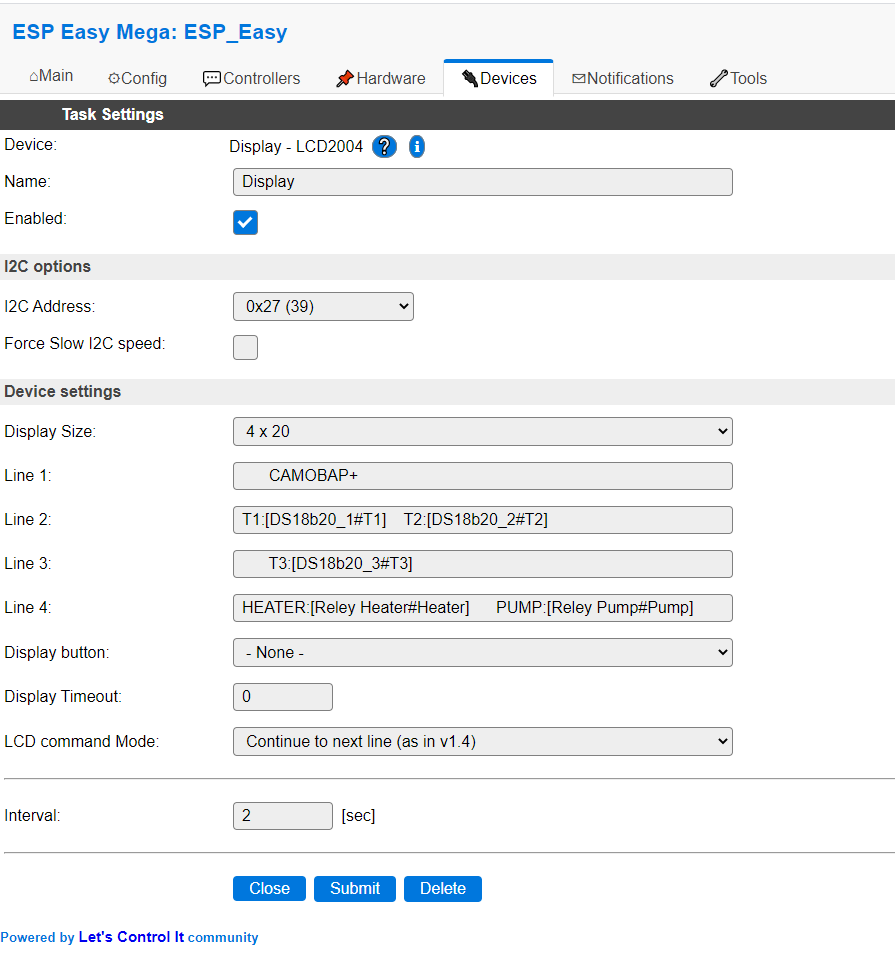Open the device info icon

pos(416,147)
